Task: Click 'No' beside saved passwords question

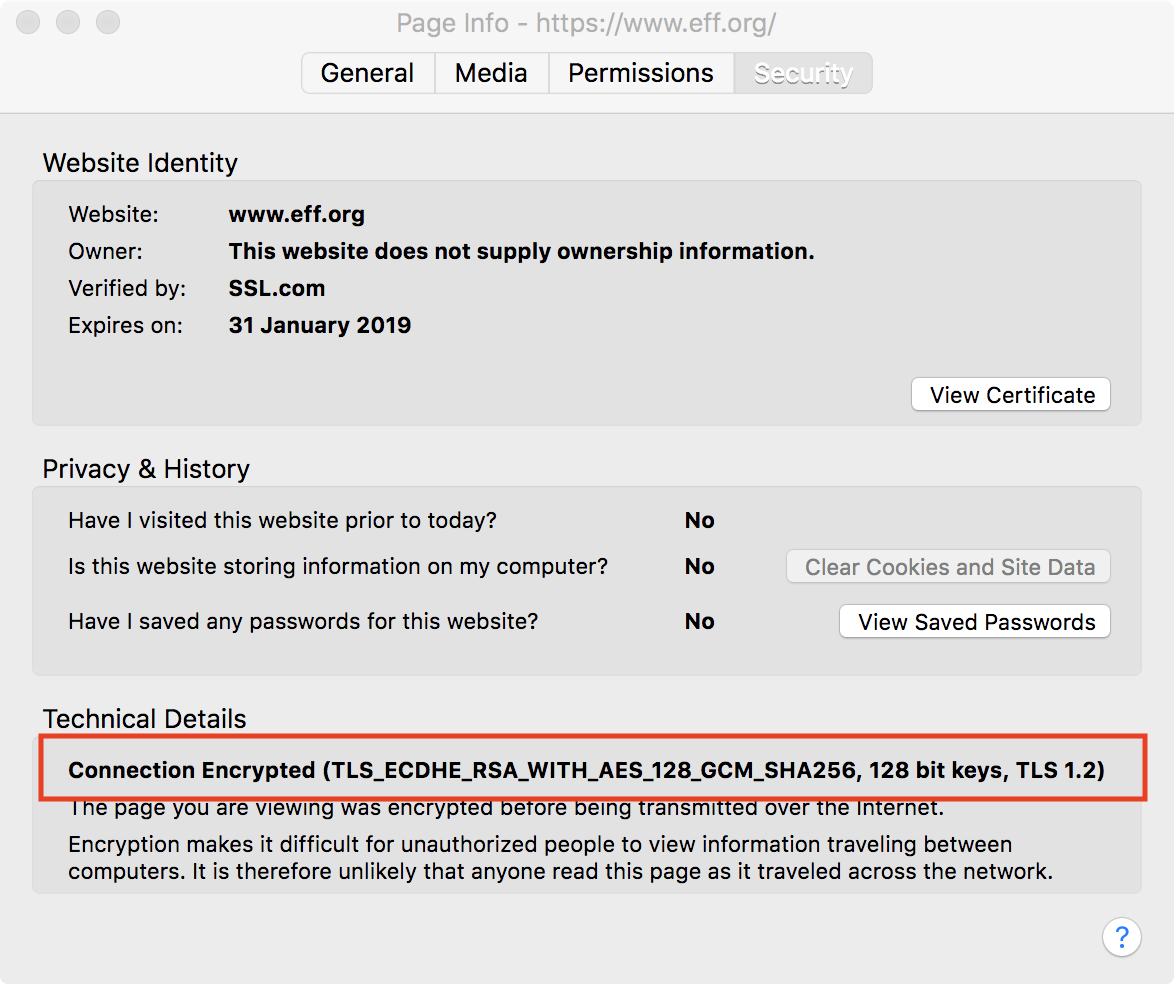Action: pos(700,622)
